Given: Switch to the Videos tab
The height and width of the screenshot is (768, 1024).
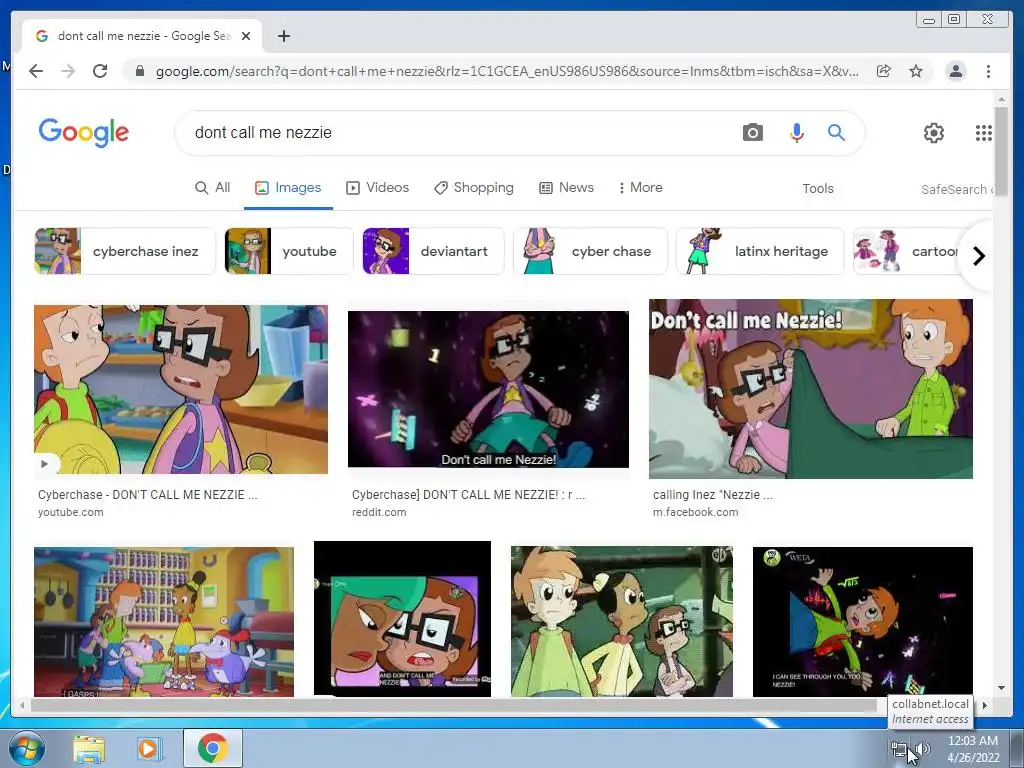Looking at the screenshot, I should pyautogui.click(x=377, y=188).
